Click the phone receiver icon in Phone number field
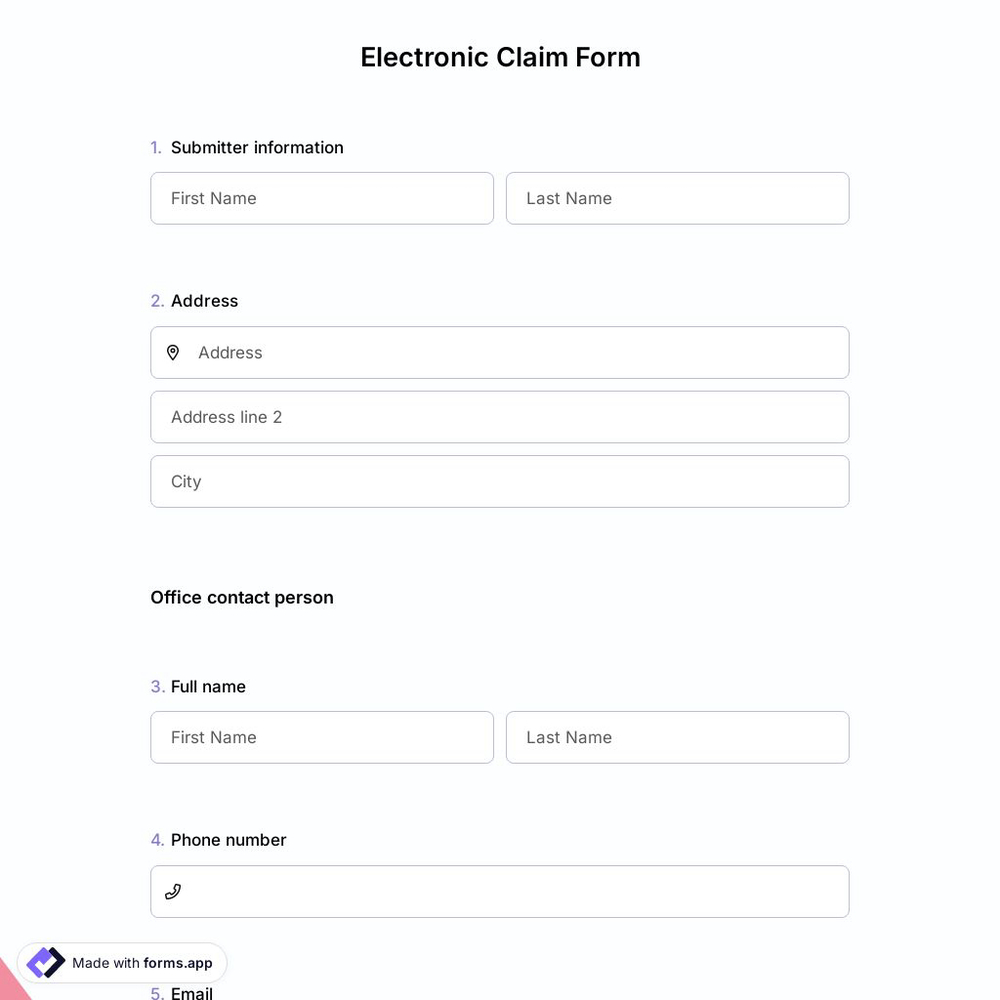This screenshot has width=1000, height=1000. [x=173, y=891]
